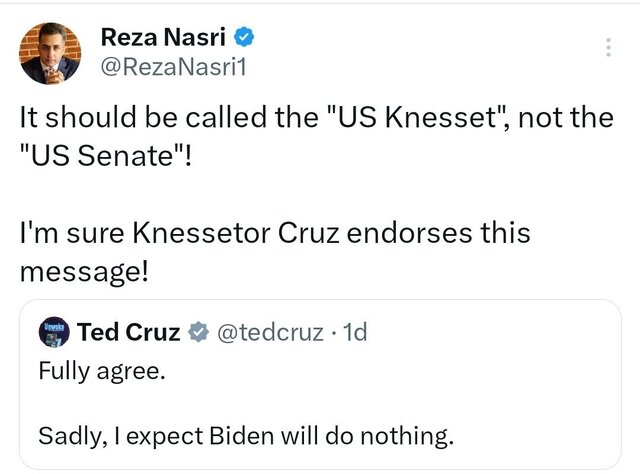The width and height of the screenshot is (640, 474).
Task: Click Reza Nasri's blue verified badge
Action: [243, 38]
